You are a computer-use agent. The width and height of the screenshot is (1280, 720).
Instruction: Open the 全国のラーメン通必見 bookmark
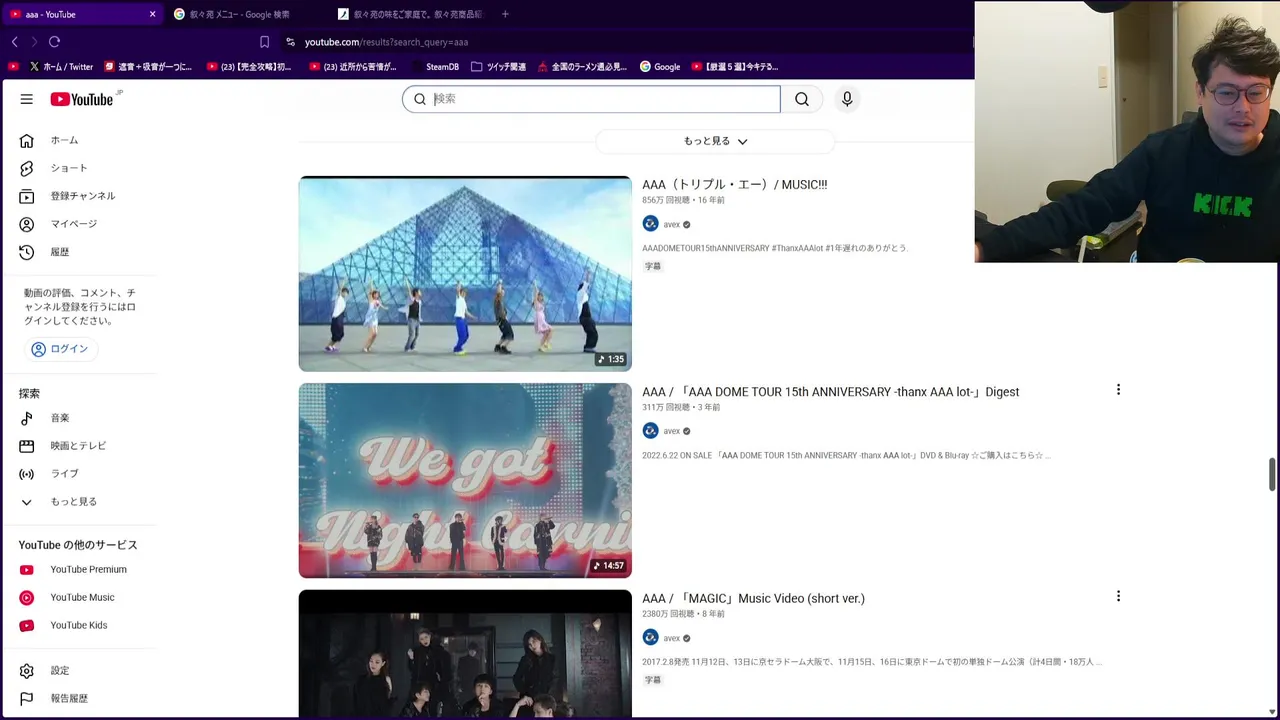pos(582,67)
